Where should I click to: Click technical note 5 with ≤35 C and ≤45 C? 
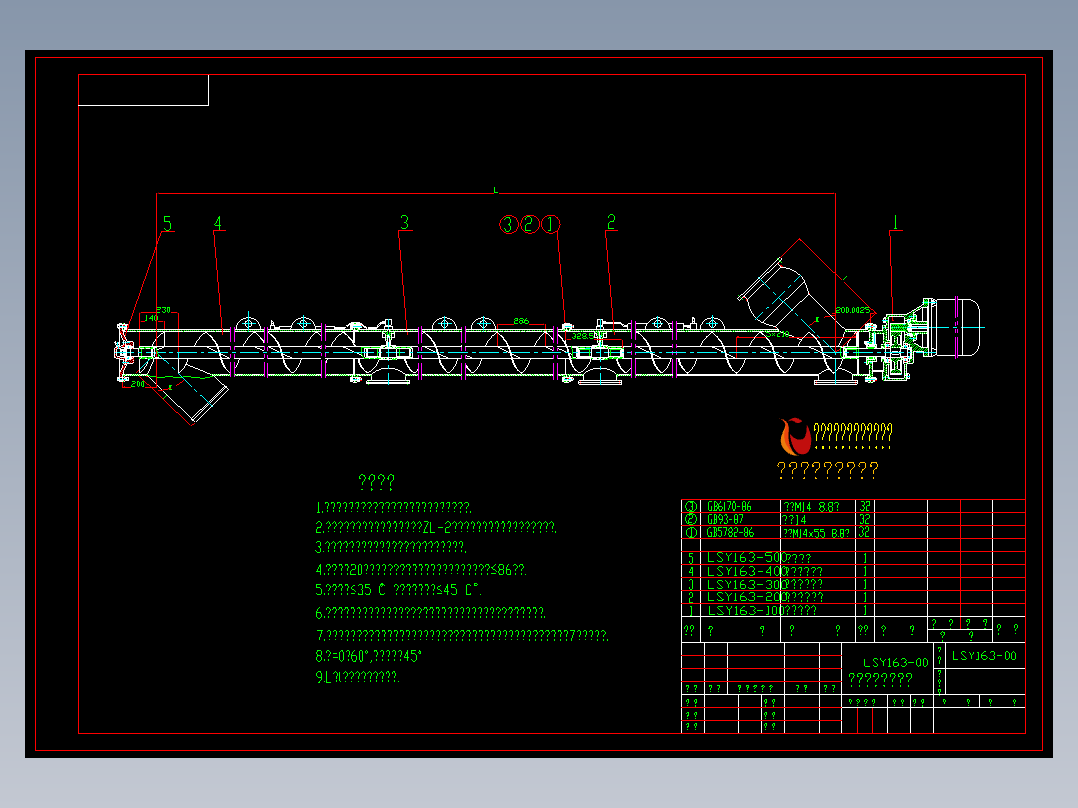[398, 590]
